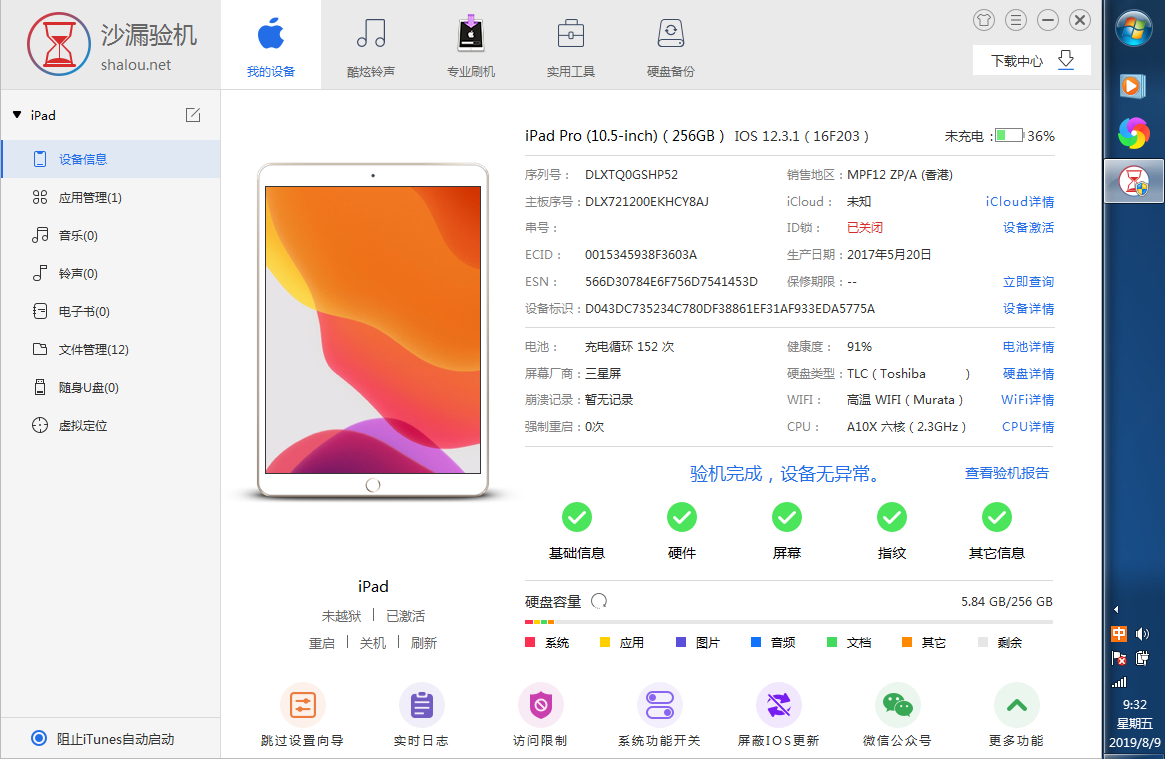Click the yellow 应用 legend swatch
This screenshot has width=1165, height=759.
605,642
